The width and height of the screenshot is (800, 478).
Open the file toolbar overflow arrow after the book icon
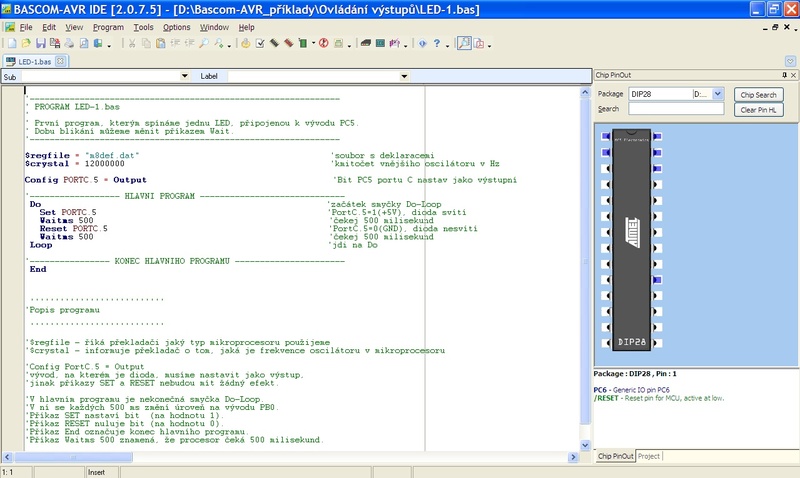click(x=109, y=46)
